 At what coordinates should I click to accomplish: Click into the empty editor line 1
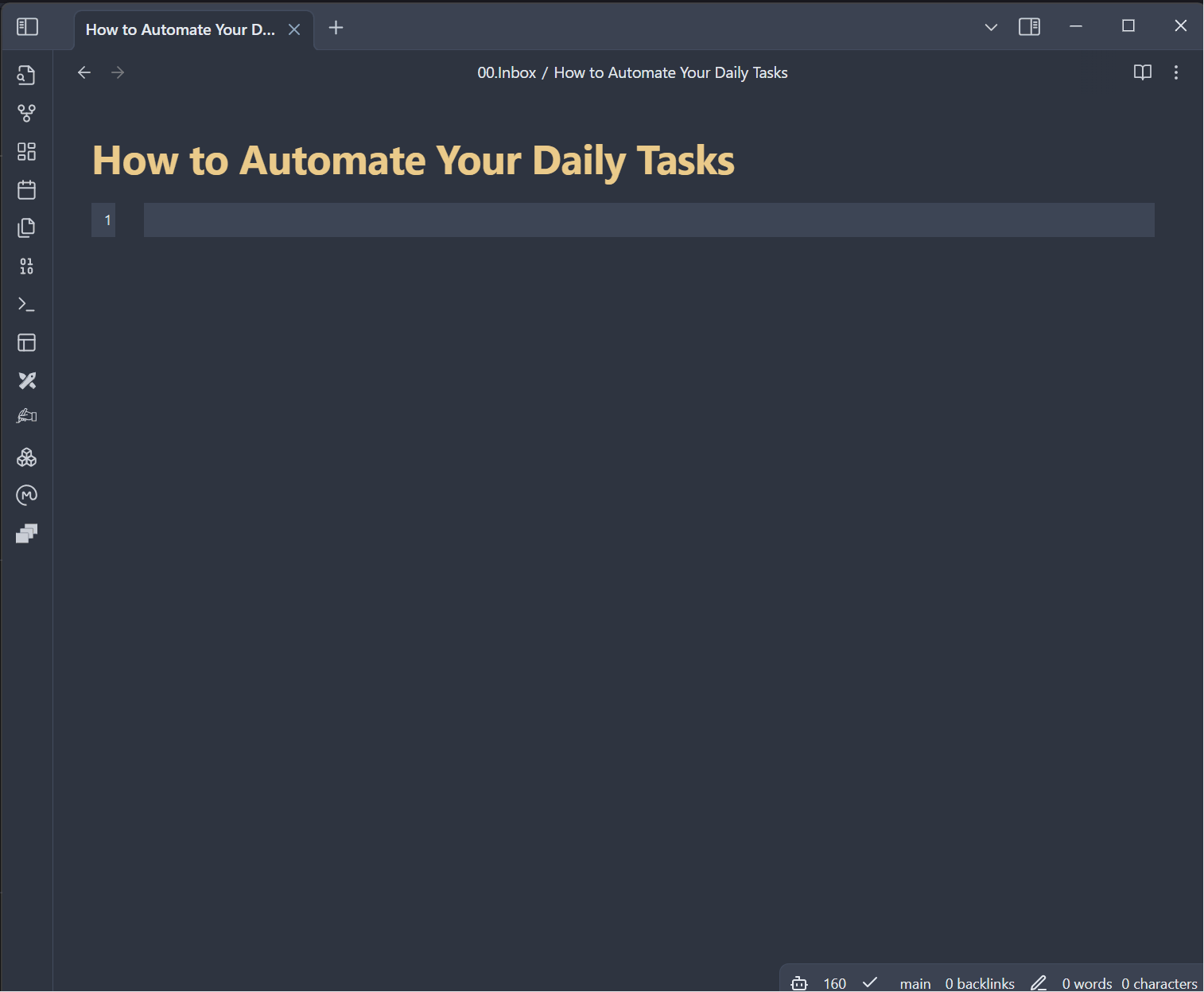point(648,220)
